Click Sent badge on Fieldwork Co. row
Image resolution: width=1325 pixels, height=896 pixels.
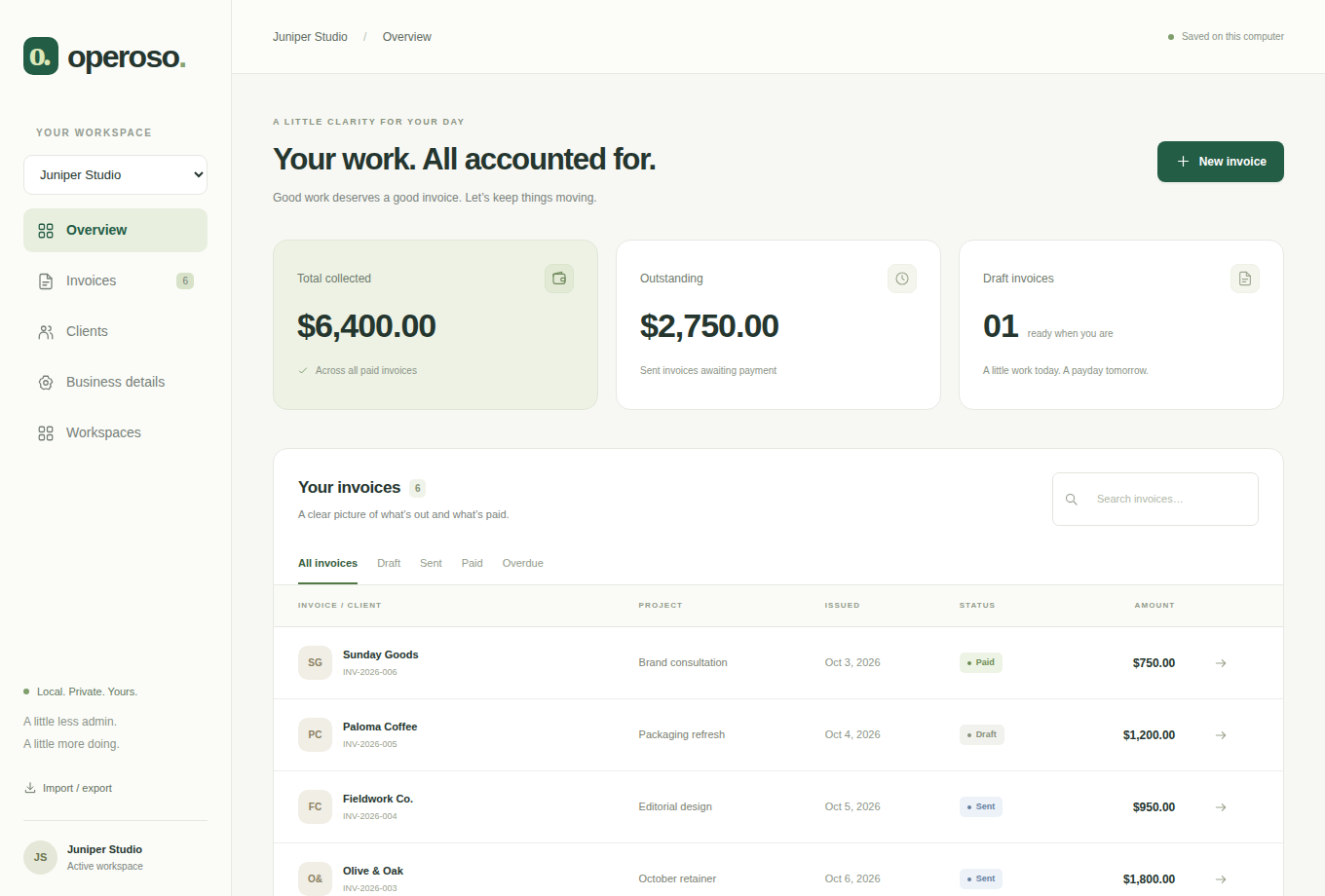(981, 806)
